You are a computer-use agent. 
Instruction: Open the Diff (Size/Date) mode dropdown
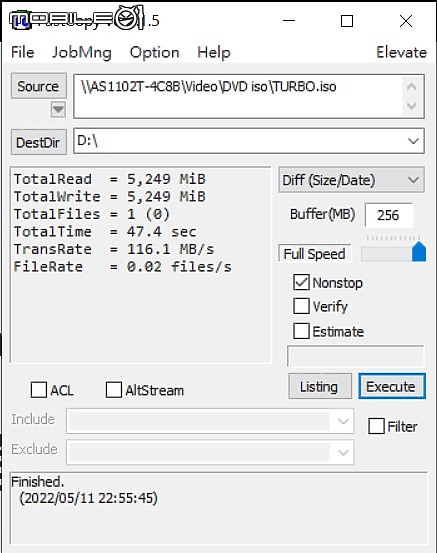[x=352, y=180]
